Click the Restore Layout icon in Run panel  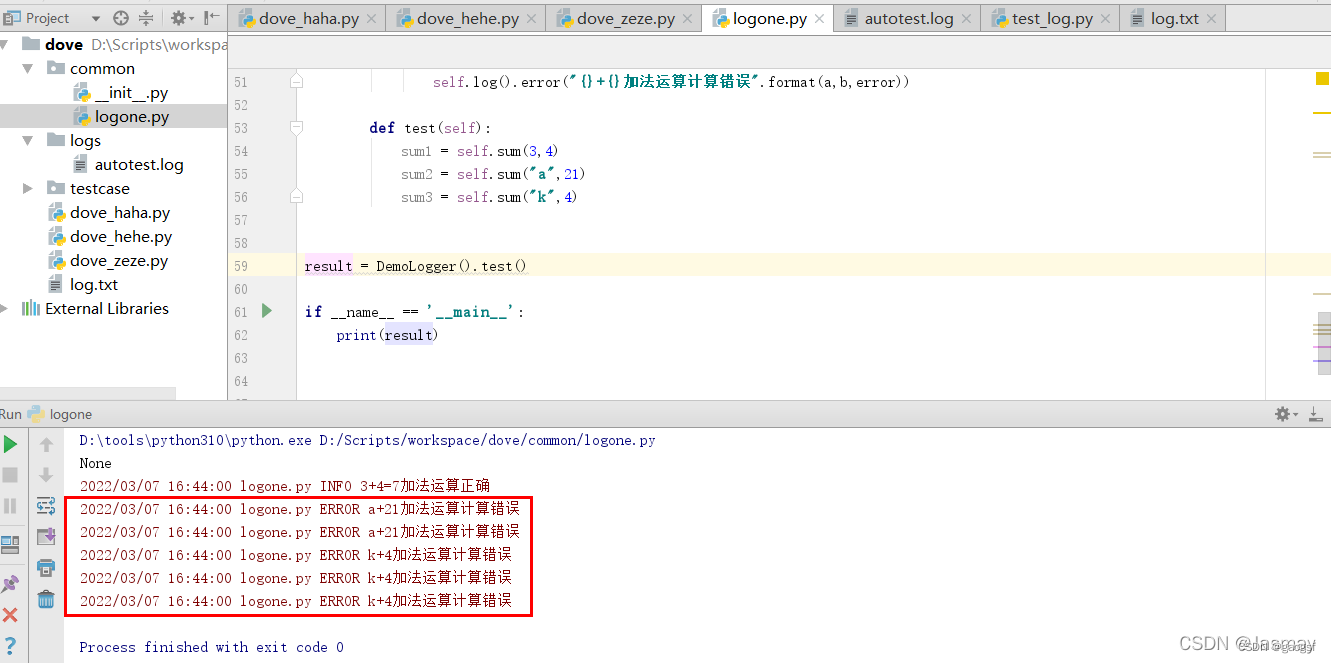(10, 544)
